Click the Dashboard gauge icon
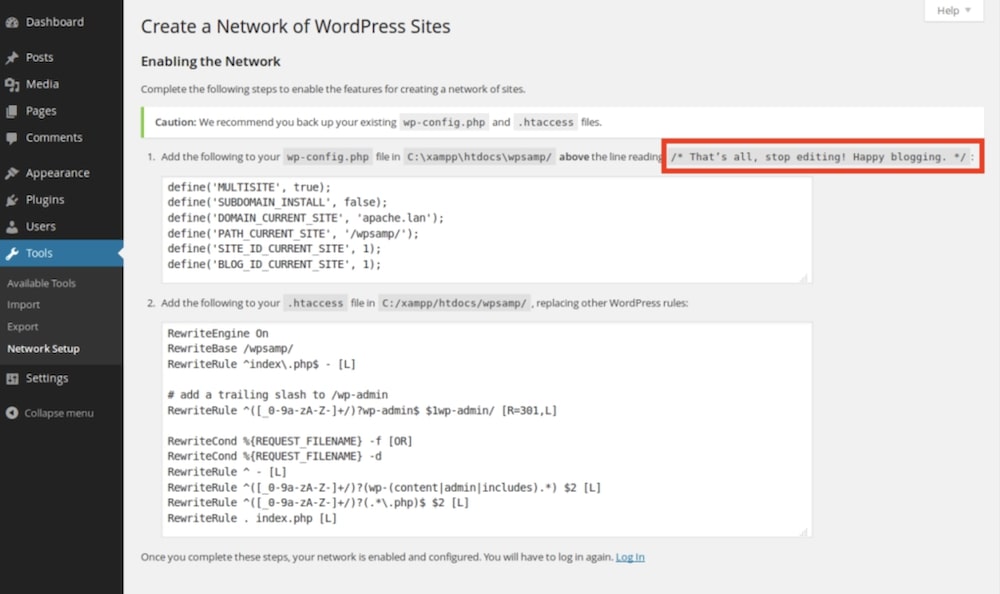Screen dimensions: 1000x594 pyautogui.click(x=11, y=22)
